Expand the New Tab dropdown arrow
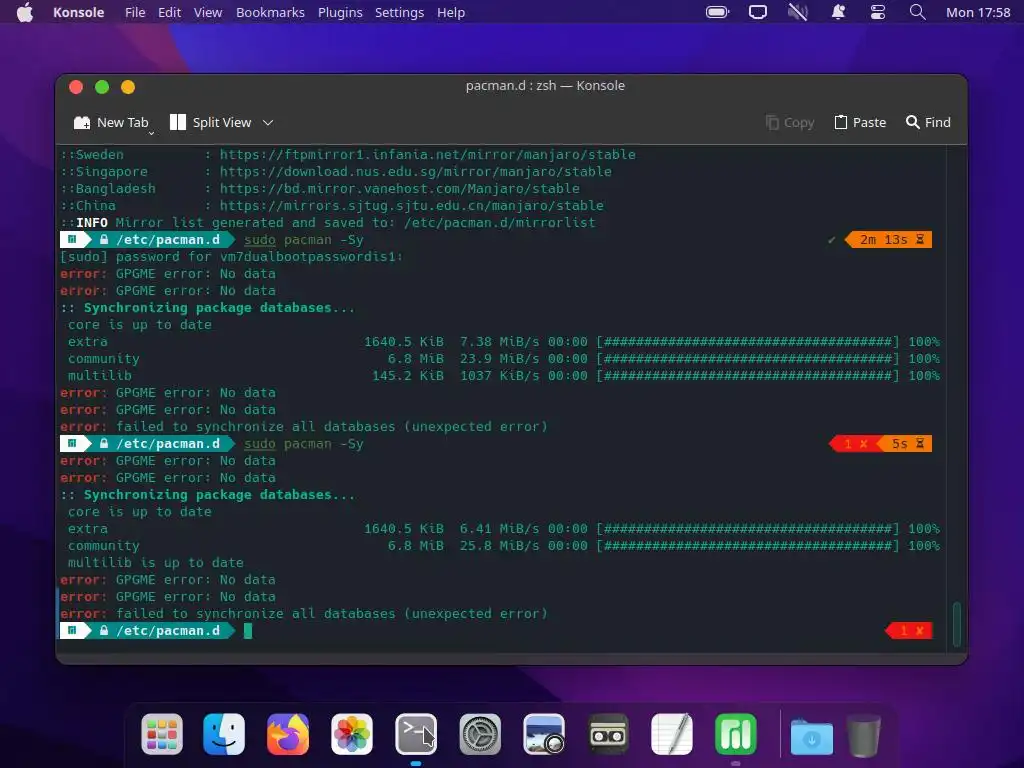The image size is (1024, 768). coord(152,133)
